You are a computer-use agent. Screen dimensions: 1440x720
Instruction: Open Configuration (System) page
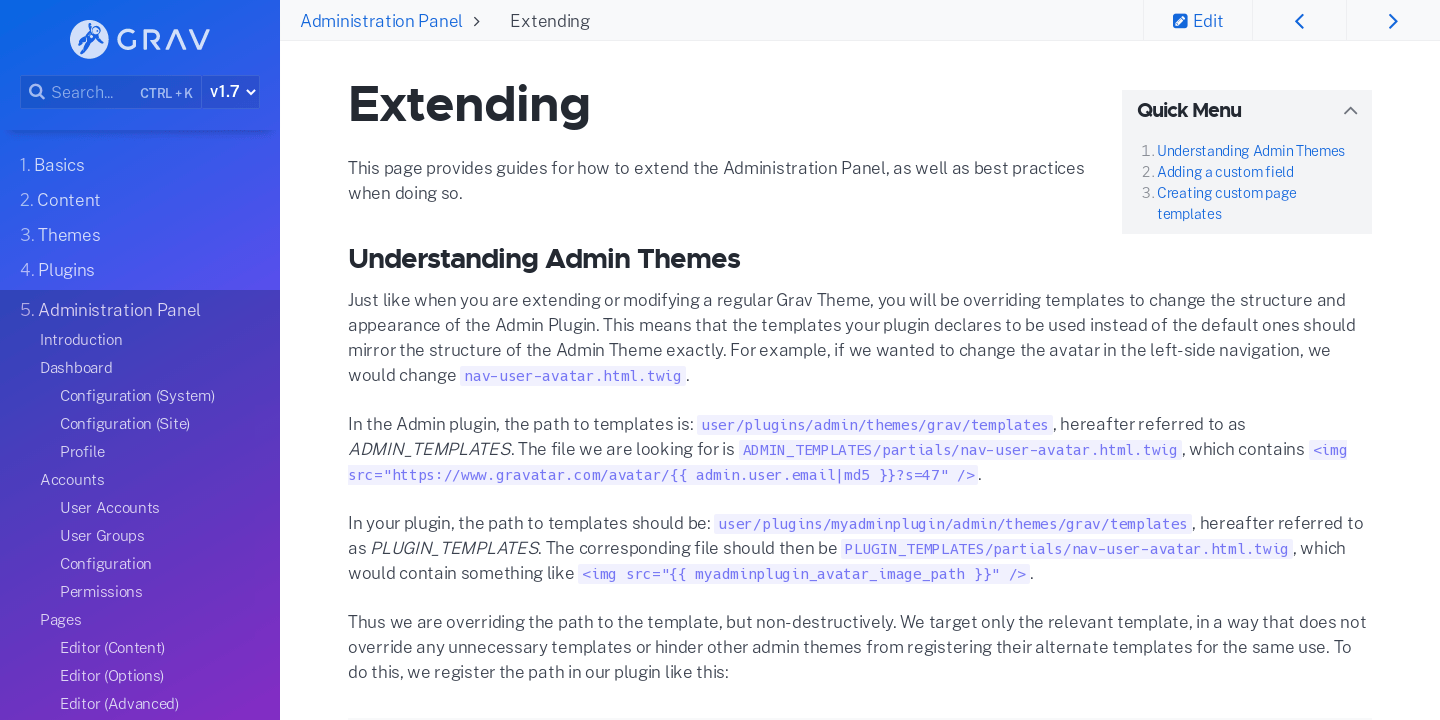137,396
